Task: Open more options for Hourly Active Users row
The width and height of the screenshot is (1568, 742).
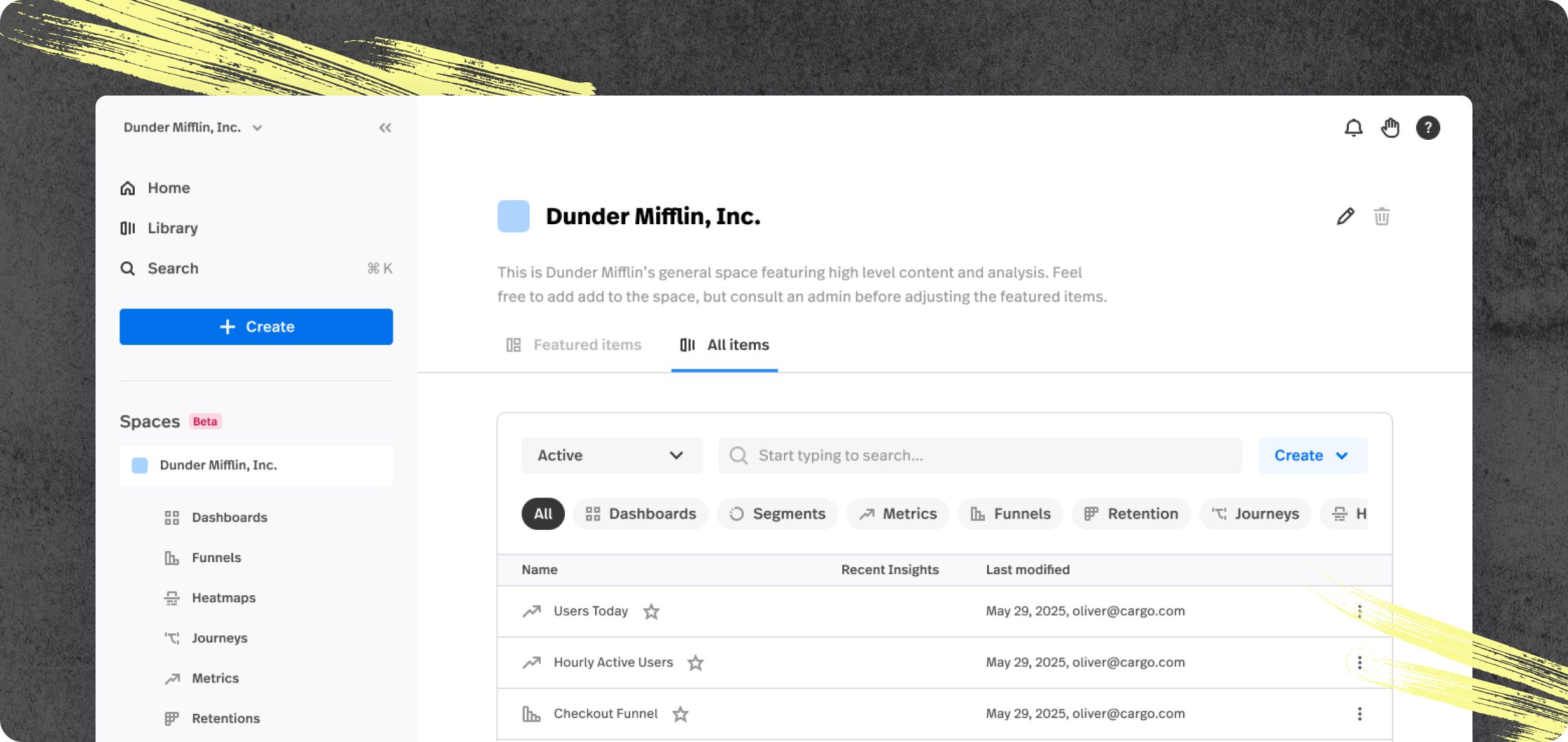Action: [1359, 663]
